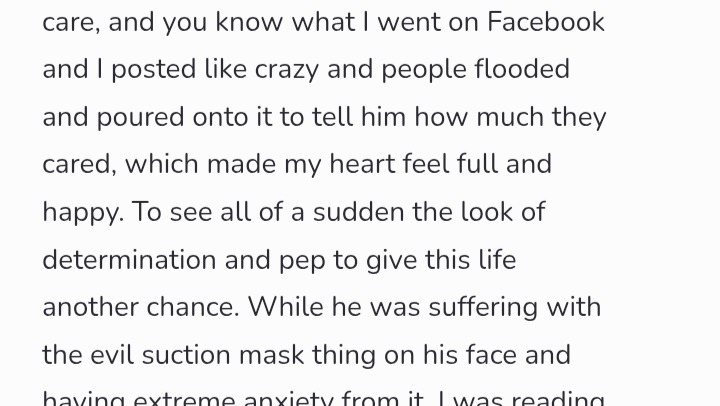
Task: Click on the word "suffering"
Action: 483,308
